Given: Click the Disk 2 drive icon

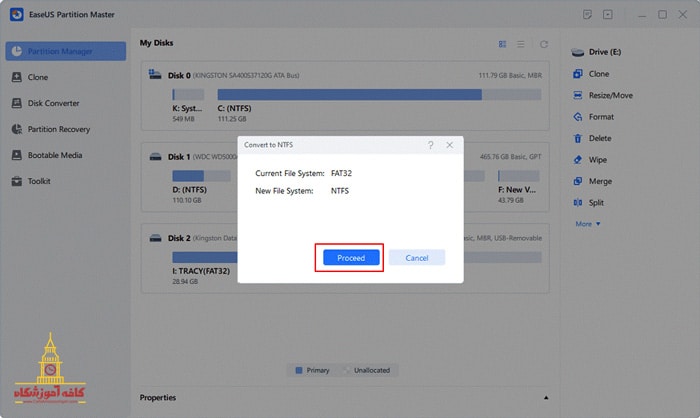Looking at the screenshot, I should (x=155, y=238).
